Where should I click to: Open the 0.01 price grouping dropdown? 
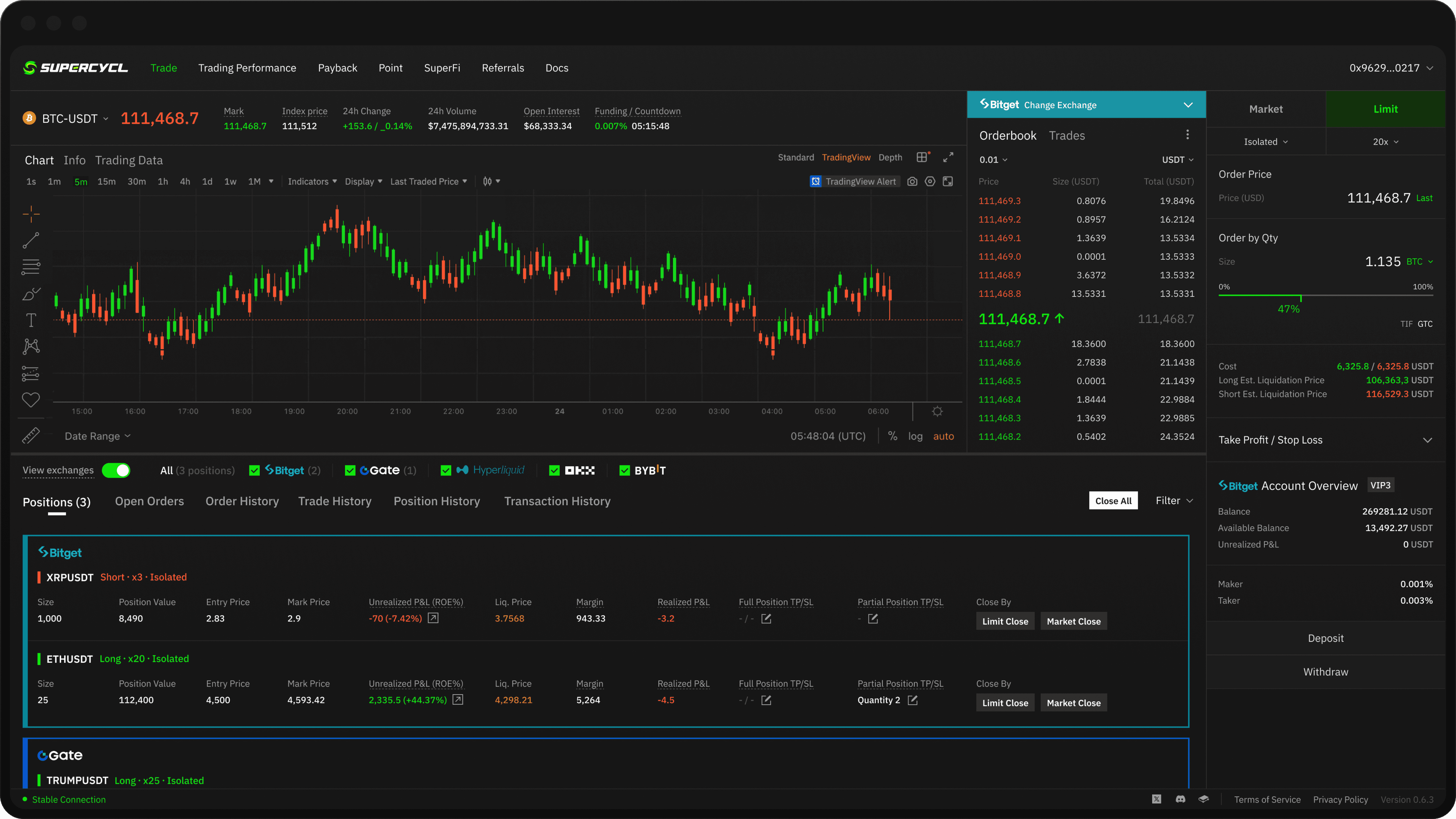(993, 160)
